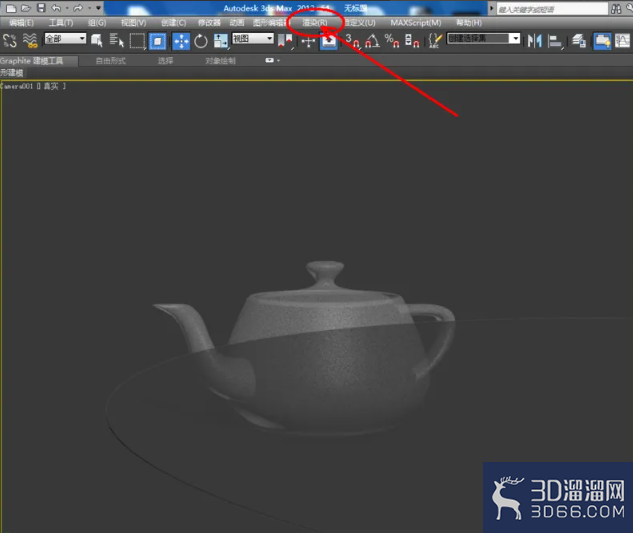Toggle the Spinner Snap magnet
This screenshot has width=633, height=533.
[x=412, y=41]
